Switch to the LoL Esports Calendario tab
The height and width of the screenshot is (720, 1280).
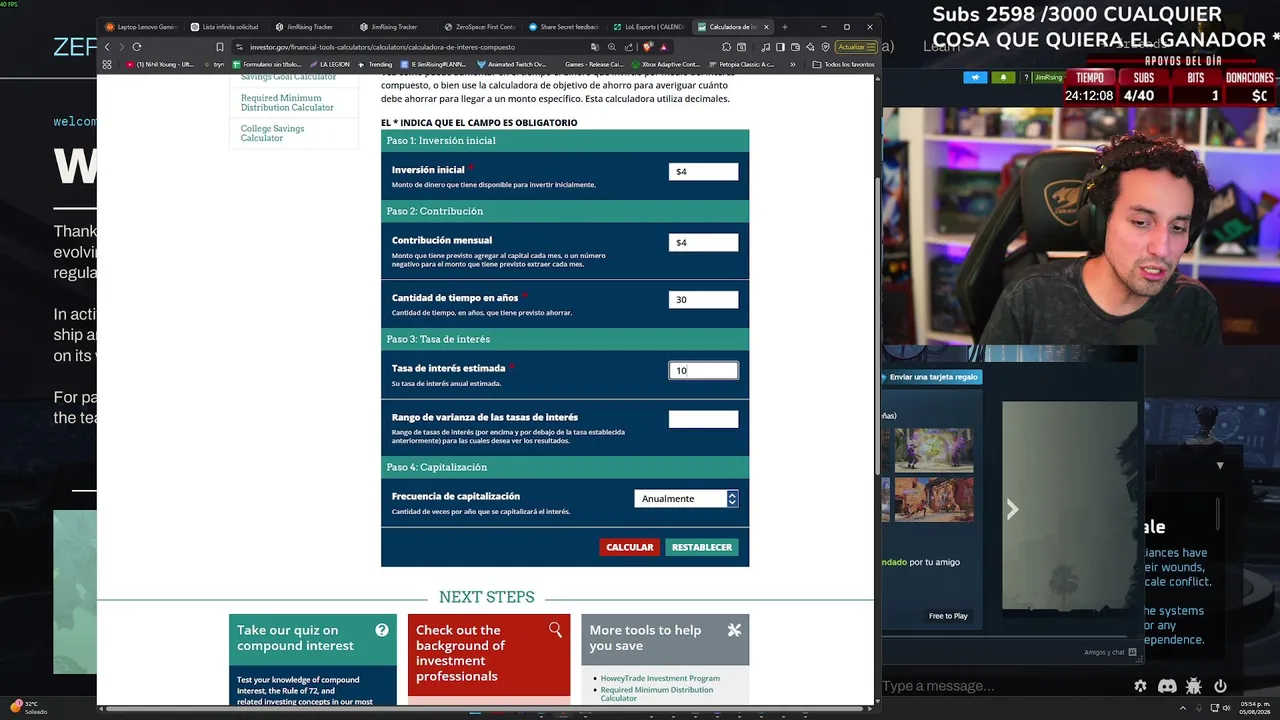(648, 27)
